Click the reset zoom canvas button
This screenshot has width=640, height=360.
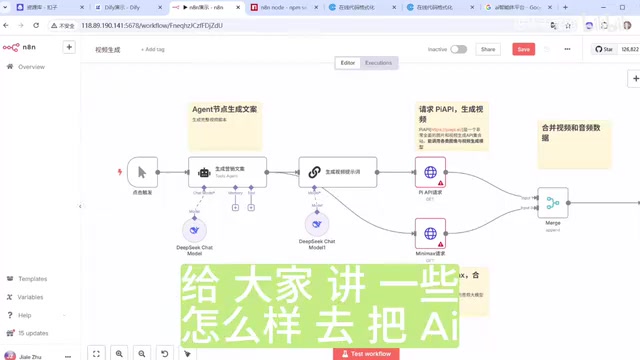click(x=164, y=353)
